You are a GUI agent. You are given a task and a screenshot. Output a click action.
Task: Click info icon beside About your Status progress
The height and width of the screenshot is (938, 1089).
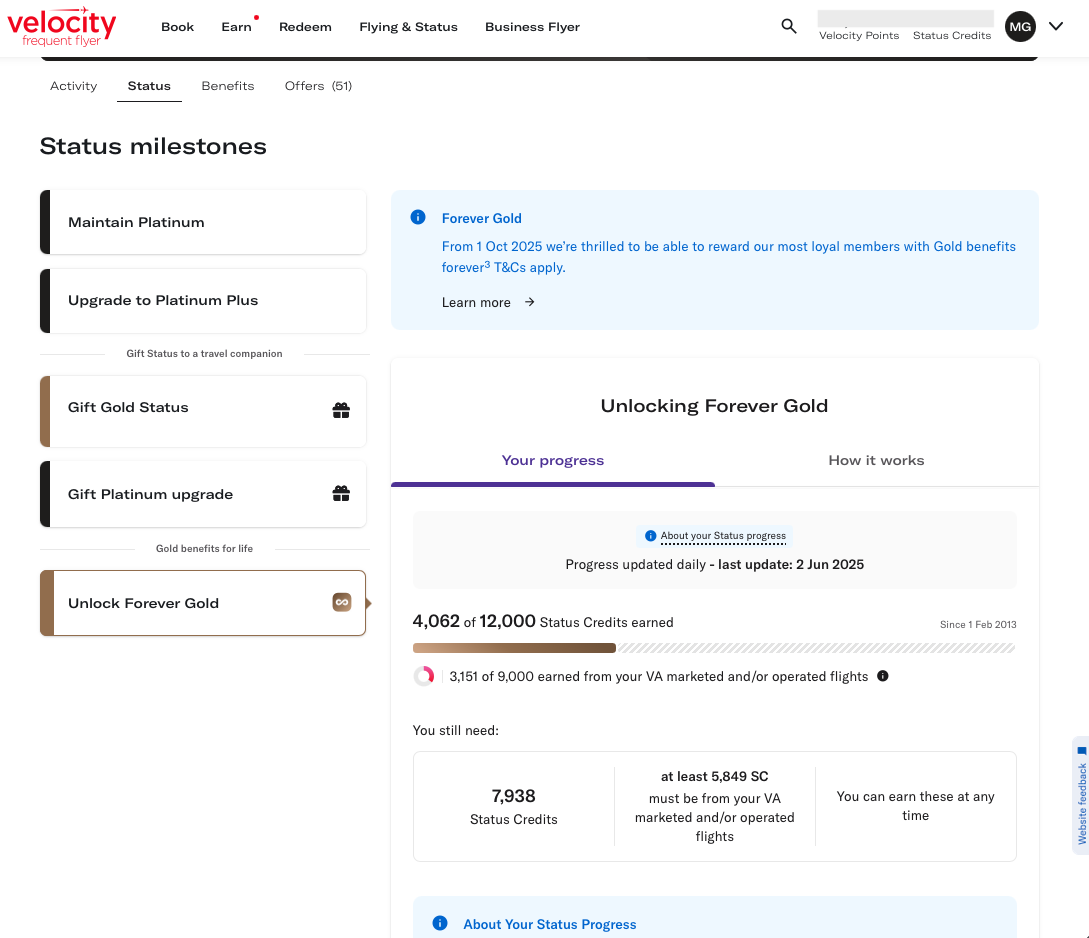651,536
